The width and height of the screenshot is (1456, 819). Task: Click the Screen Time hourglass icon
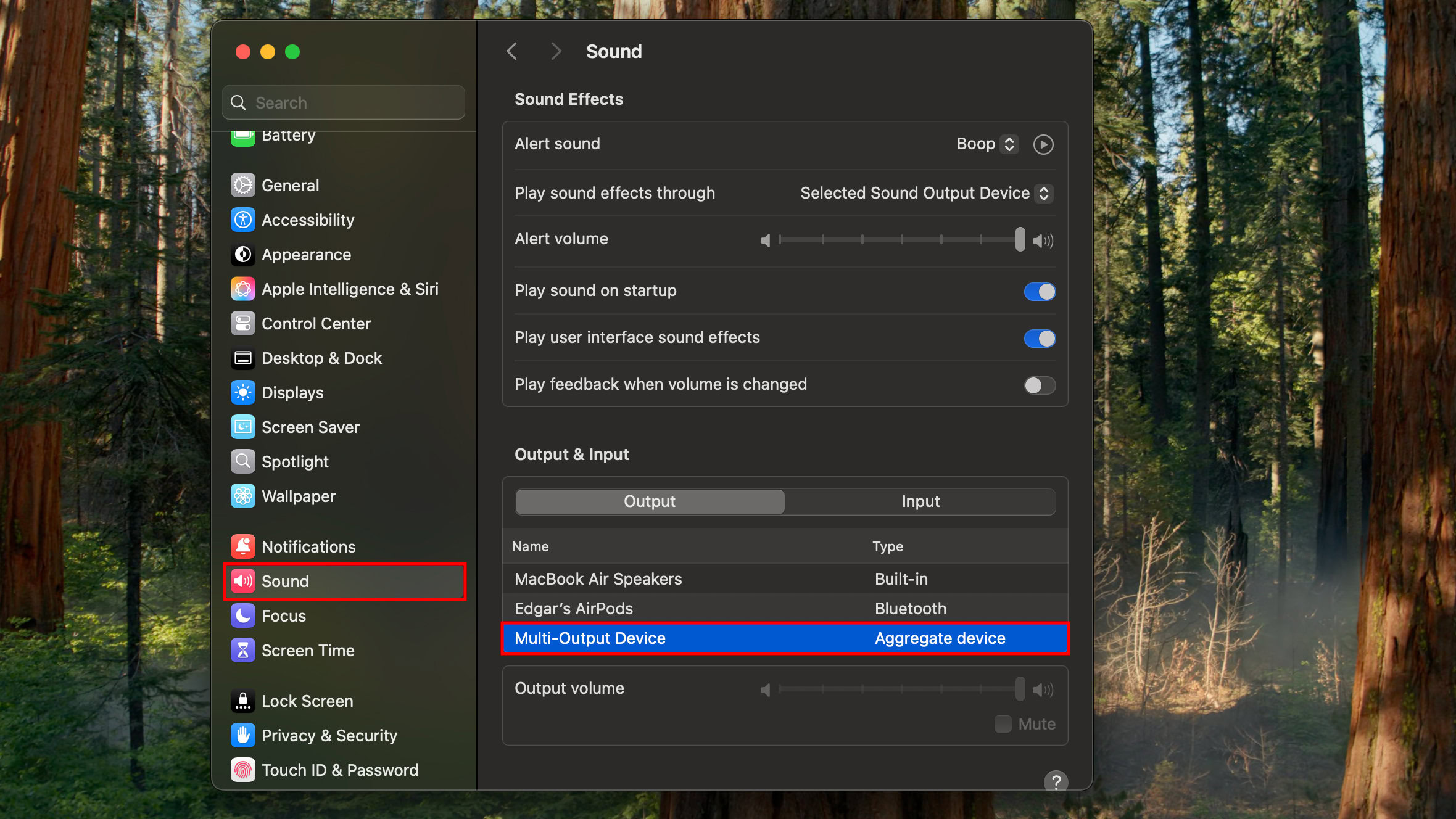(x=242, y=650)
